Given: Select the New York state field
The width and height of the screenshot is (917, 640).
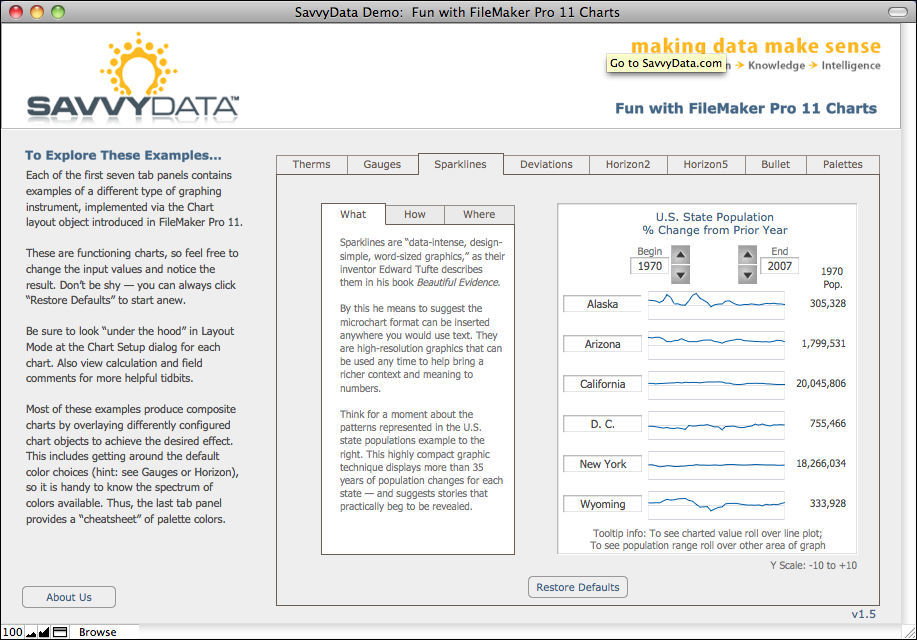Looking at the screenshot, I should tap(602, 464).
